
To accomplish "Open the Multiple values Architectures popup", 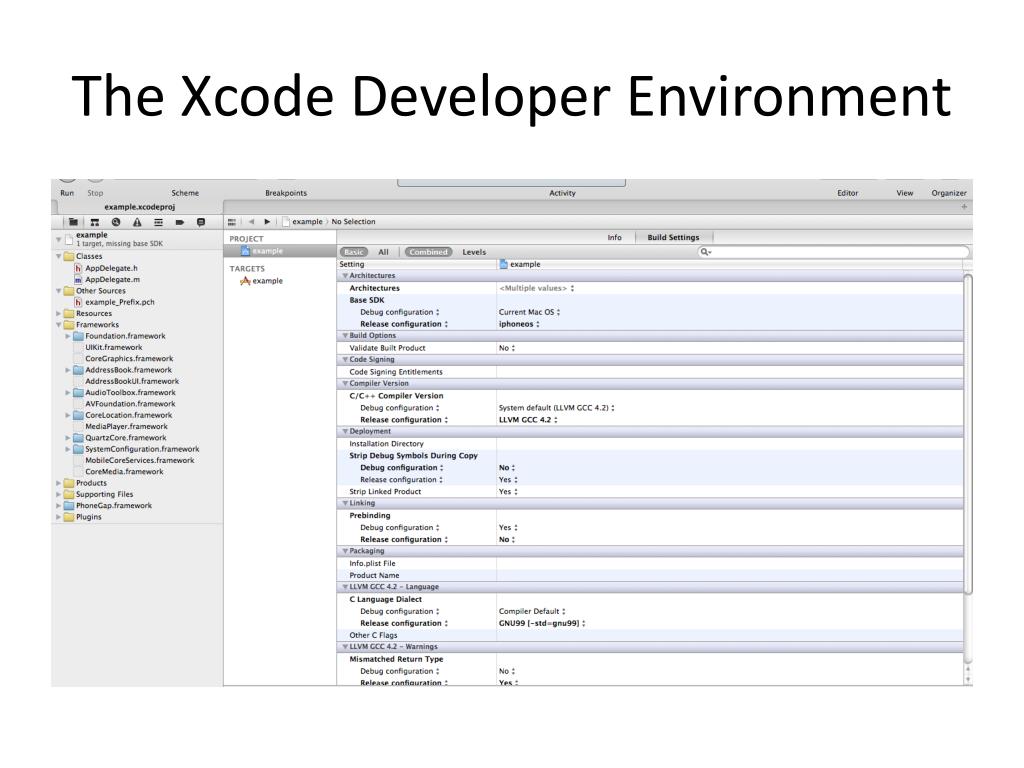I will [x=537, y=288].
